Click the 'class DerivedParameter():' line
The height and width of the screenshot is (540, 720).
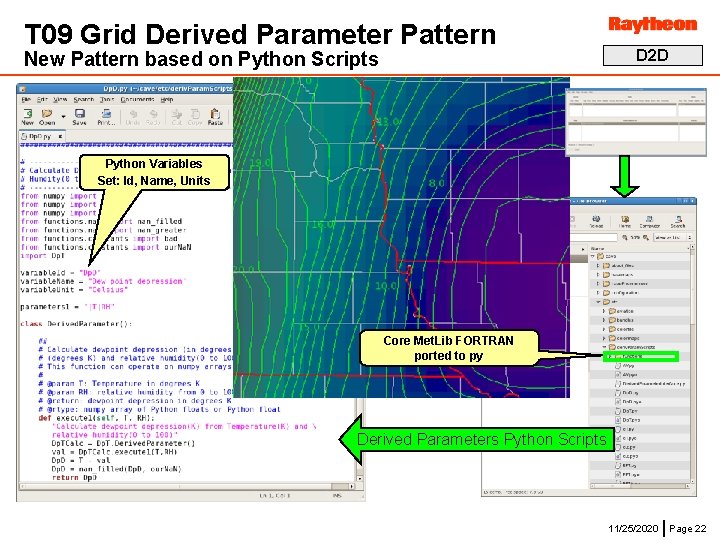(x=76, y=324)
